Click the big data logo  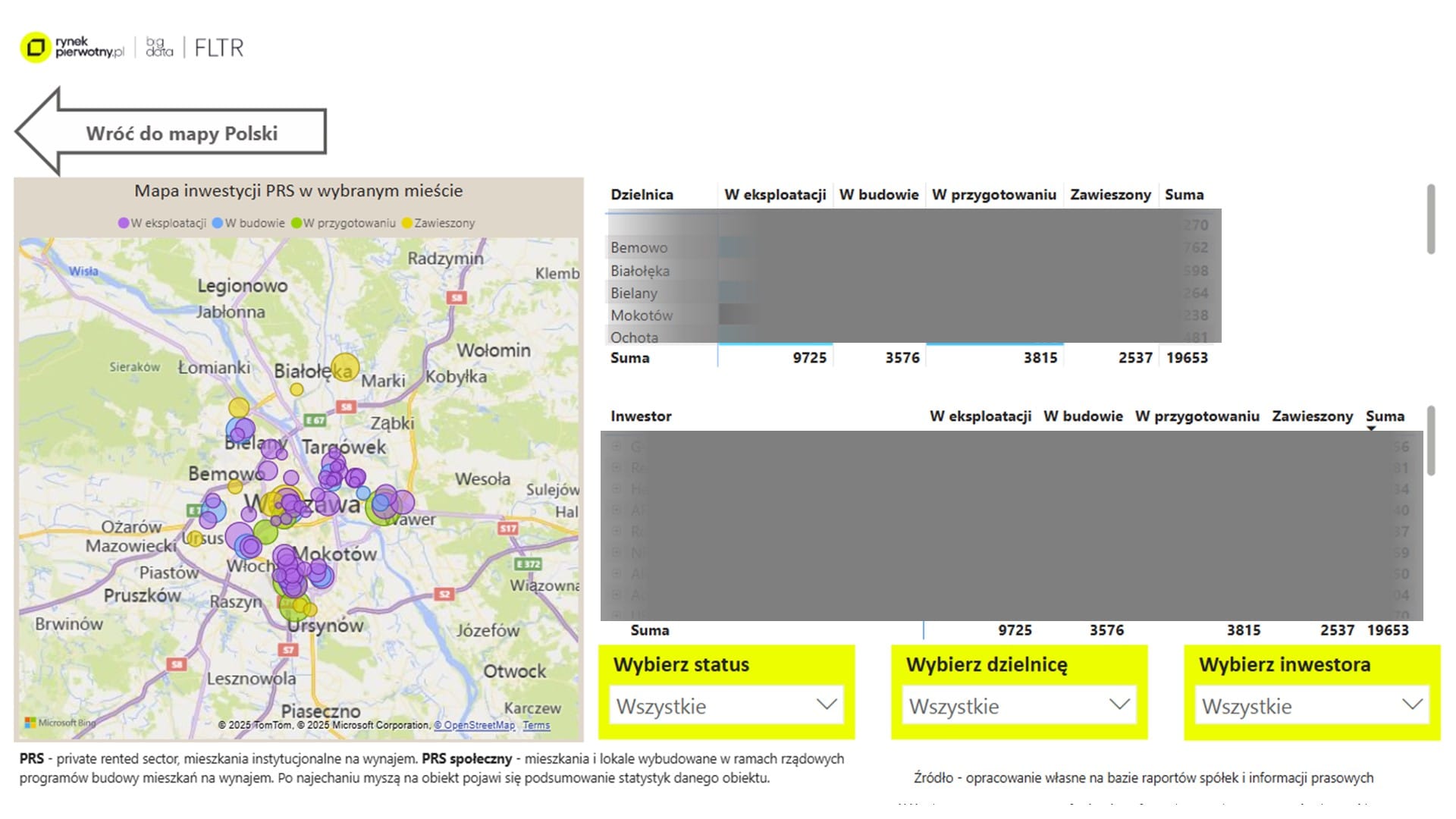click(x=159, y=47)
